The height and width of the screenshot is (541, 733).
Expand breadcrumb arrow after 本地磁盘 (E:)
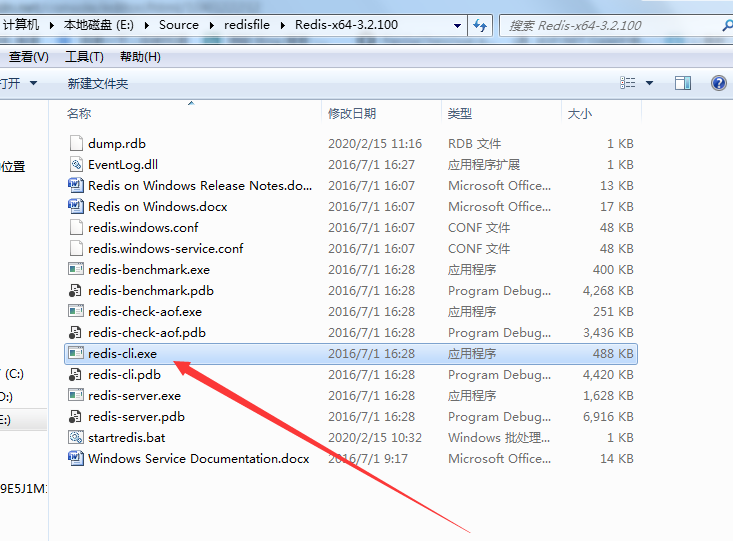point(147,25)
